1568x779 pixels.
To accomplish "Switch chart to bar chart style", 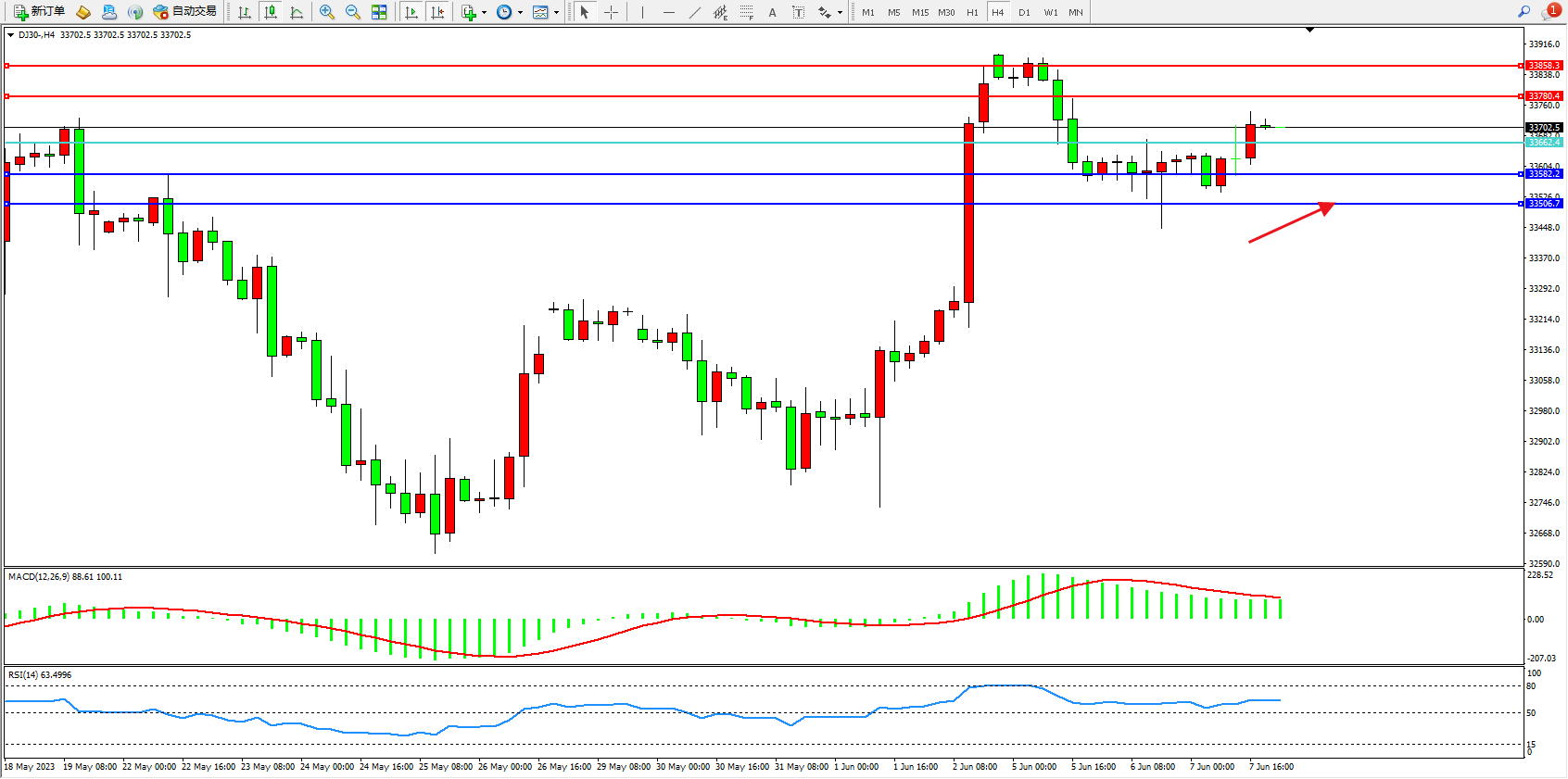I will (245, 12).
